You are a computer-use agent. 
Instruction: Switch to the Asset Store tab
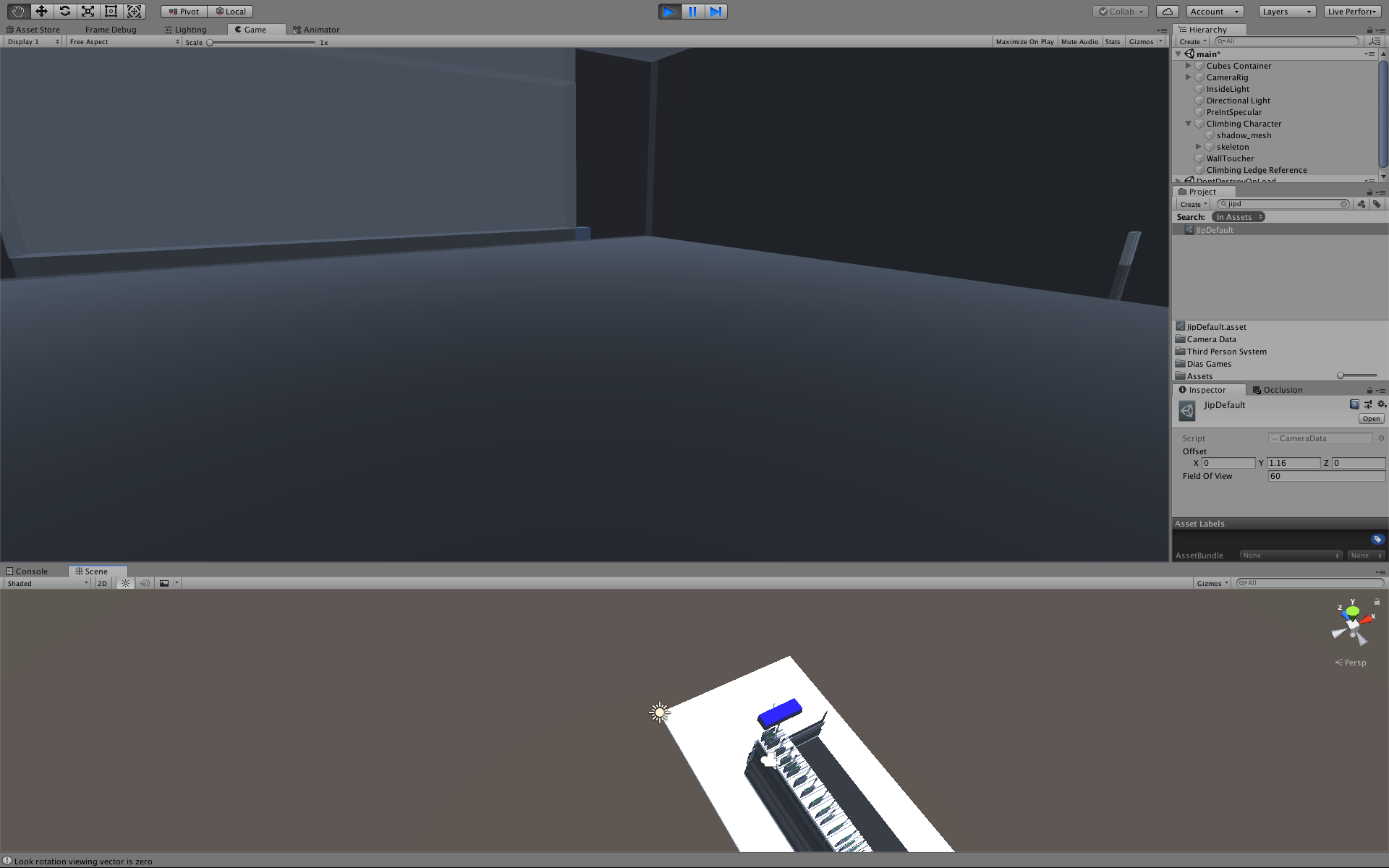33,30
